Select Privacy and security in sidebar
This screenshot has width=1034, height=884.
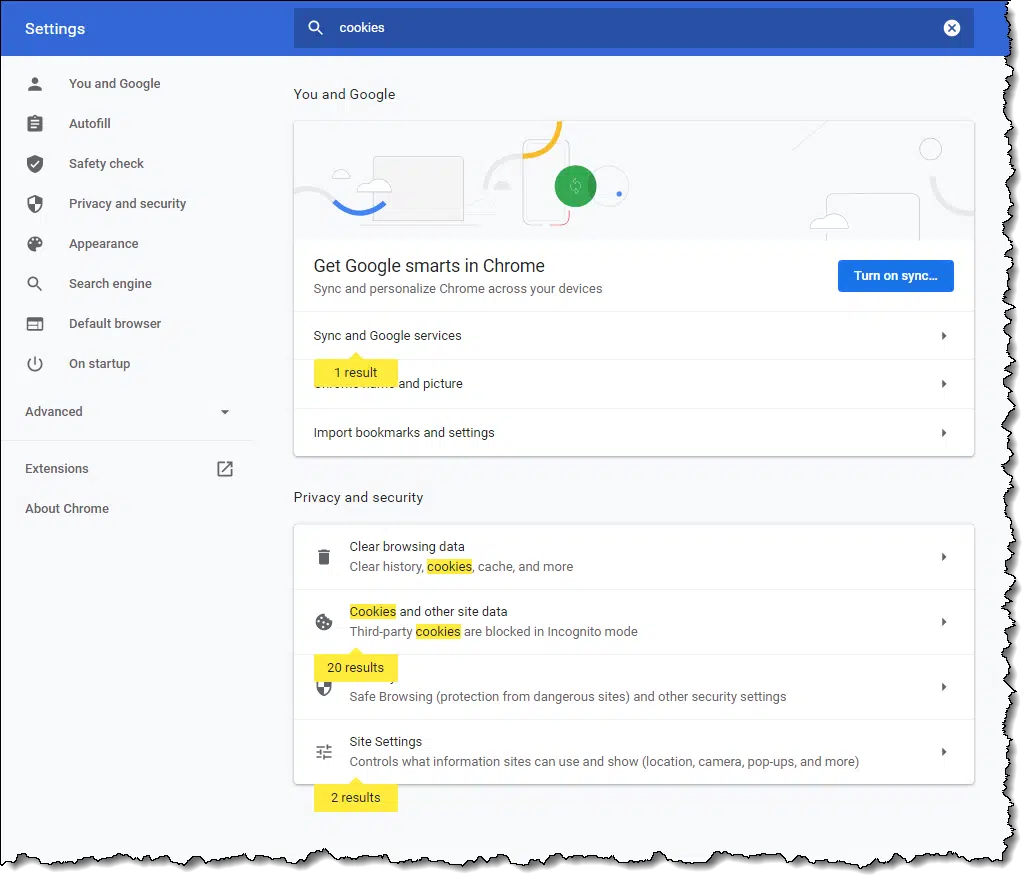pyautogui.click(x=127, y=204)
